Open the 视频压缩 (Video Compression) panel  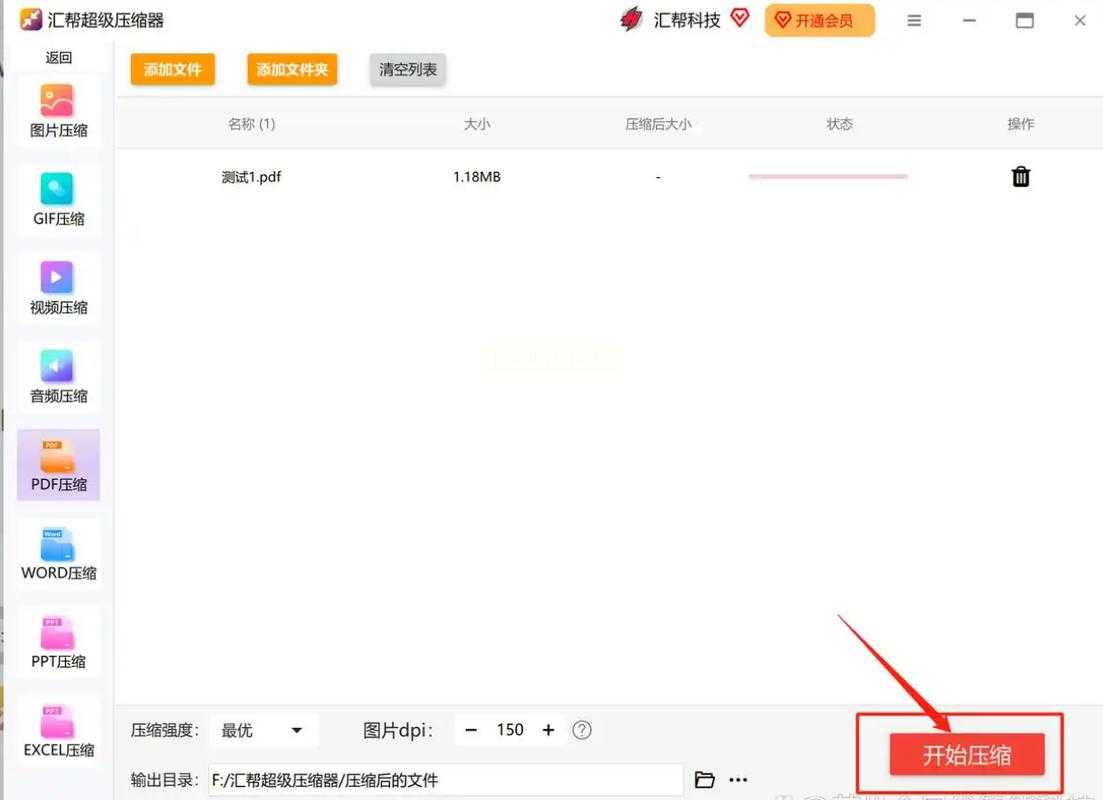(57, 288)
